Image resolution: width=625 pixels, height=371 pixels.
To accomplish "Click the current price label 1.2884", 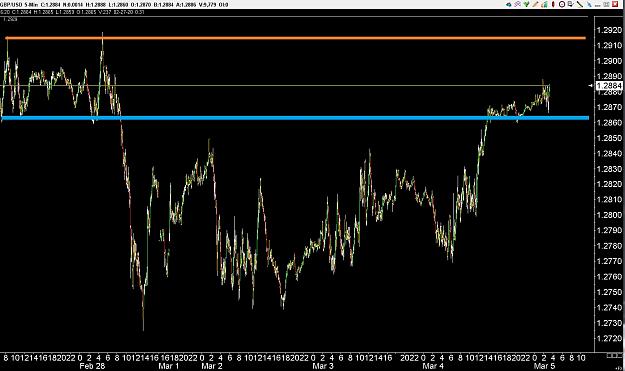I will coord(609,85).
